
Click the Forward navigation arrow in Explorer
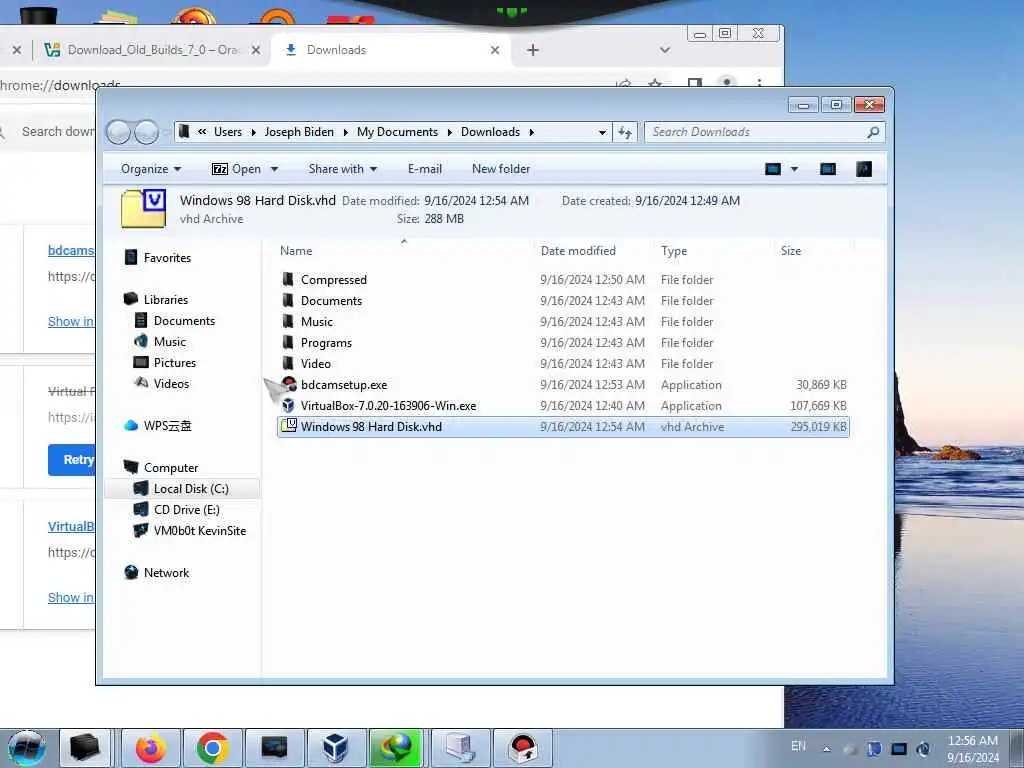[146, 132]
